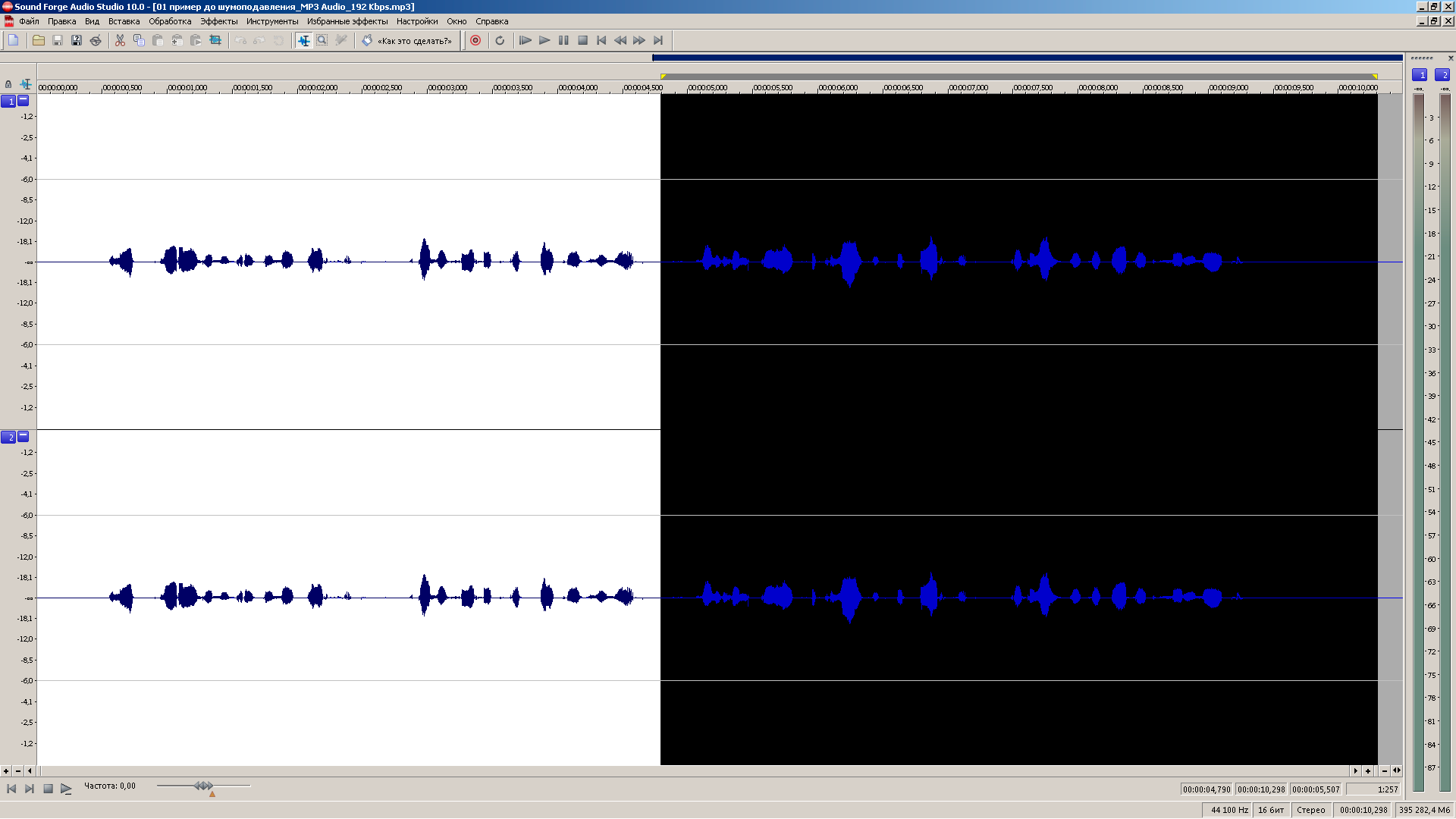Zoom in time with bottom-right plus button

pos(1368,770)
